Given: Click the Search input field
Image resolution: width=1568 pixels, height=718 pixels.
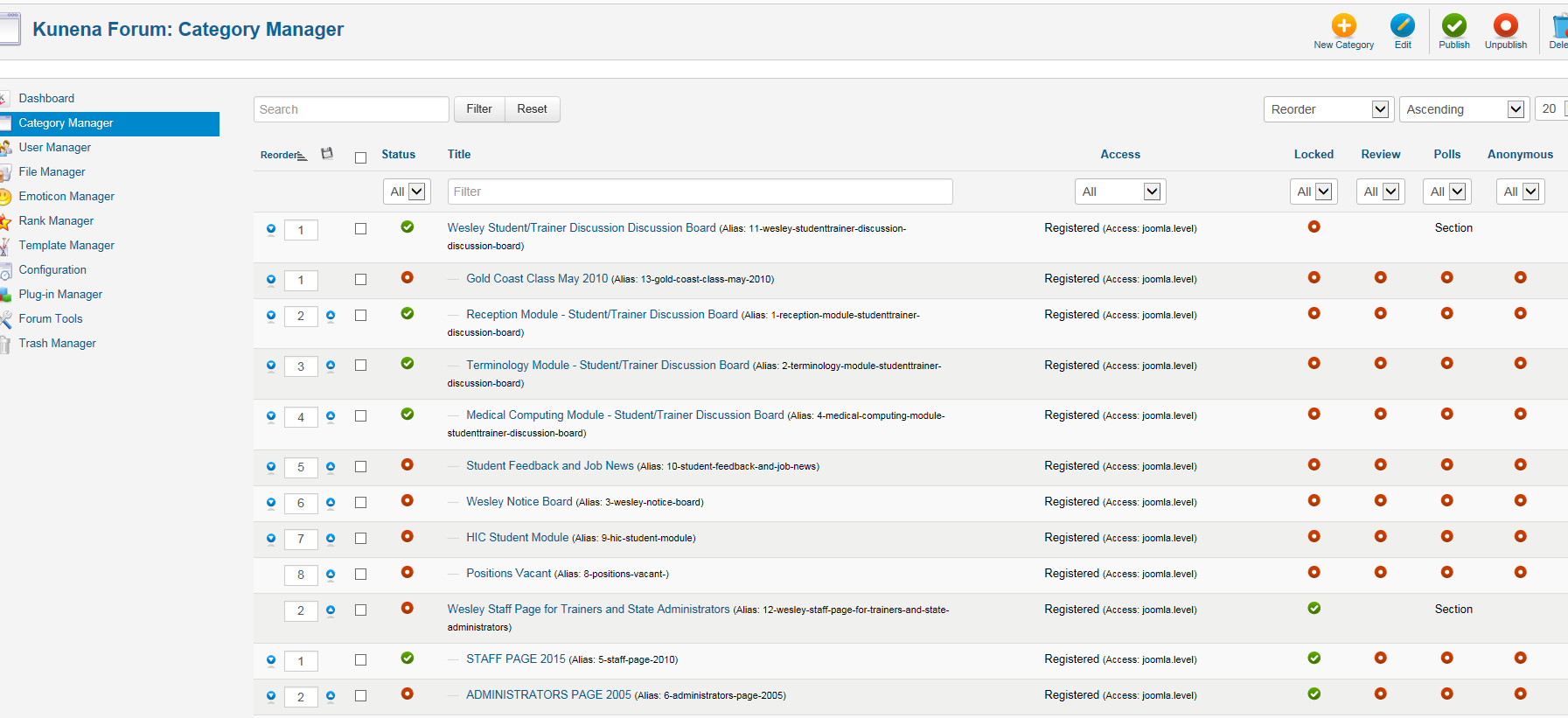Looking at the screenshot, I should coord(351,109).
